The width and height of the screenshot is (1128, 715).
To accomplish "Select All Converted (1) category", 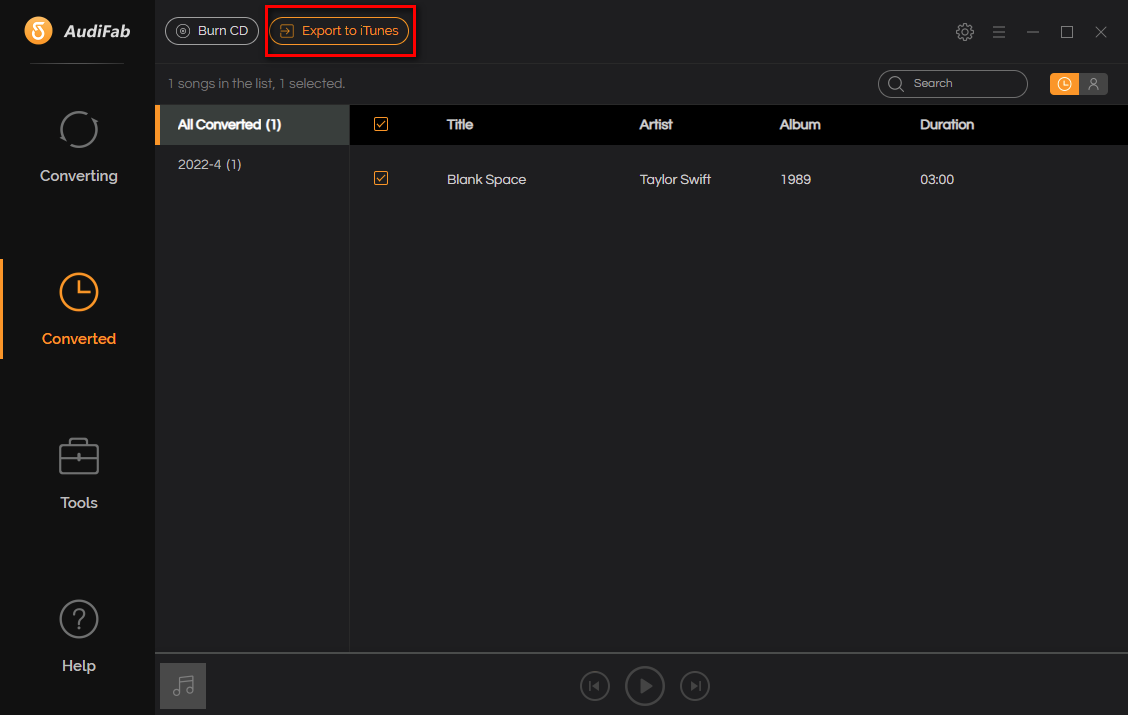I will pyautogui.click(x=253, y=124).
